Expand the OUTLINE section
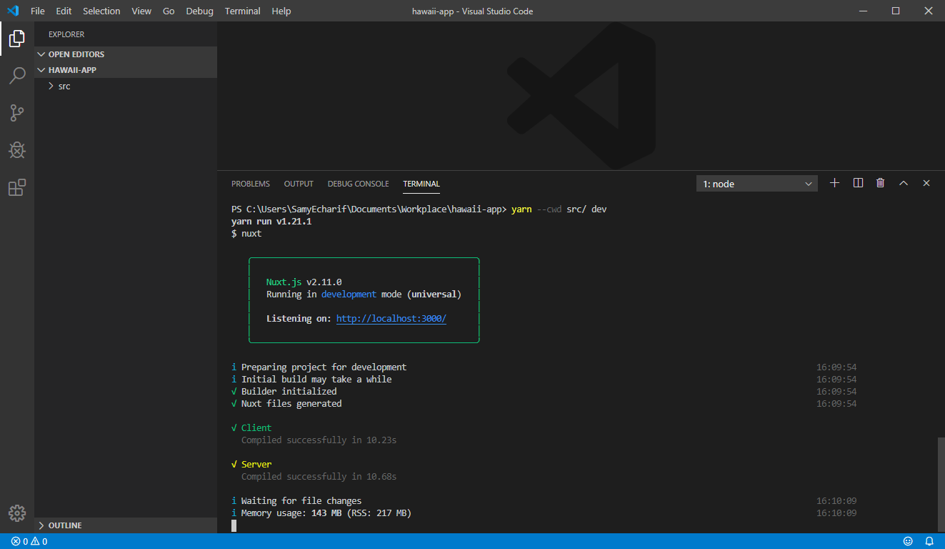945x549 pixels. coord(125,525)
